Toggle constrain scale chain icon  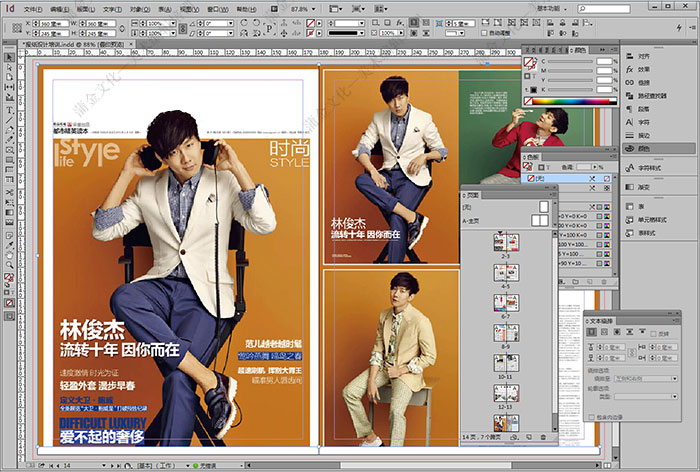coord(182,28)
